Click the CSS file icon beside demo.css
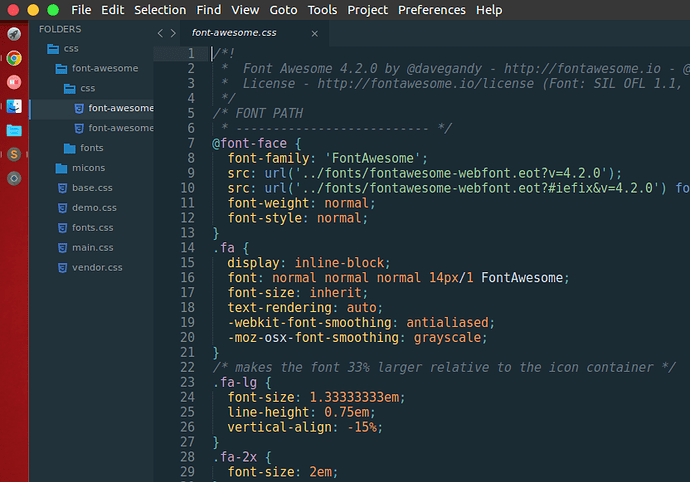The width and height of the screenshot is (690, 482). [62, 208]
